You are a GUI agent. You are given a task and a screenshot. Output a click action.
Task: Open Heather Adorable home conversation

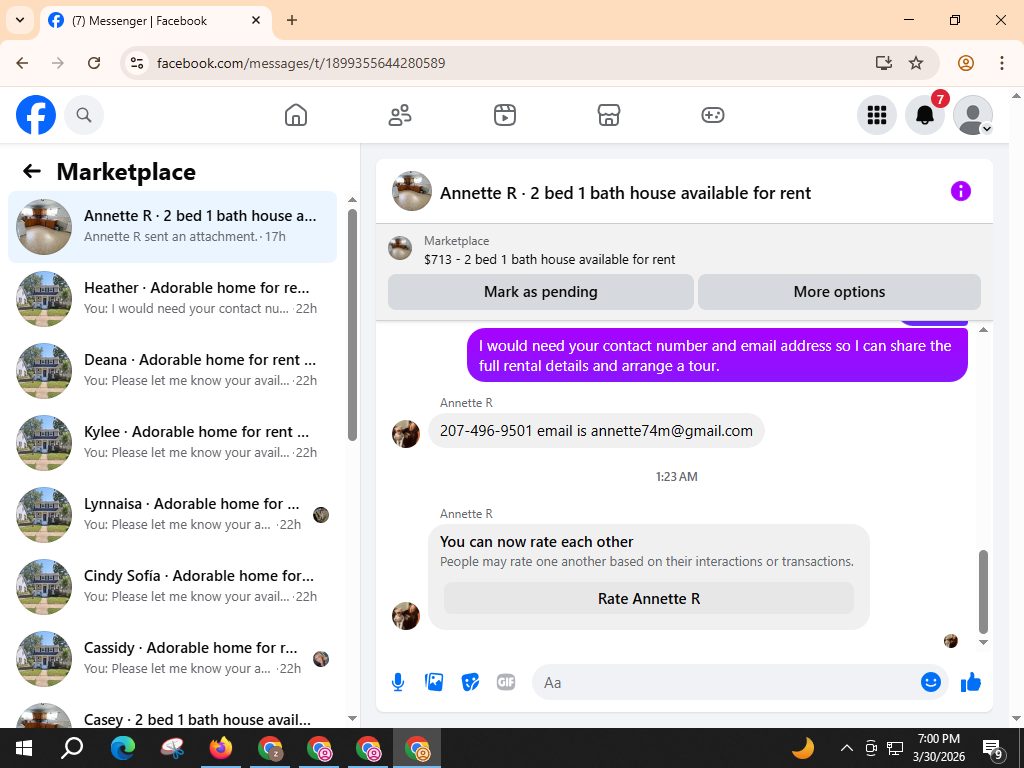[x=172, y=298]
